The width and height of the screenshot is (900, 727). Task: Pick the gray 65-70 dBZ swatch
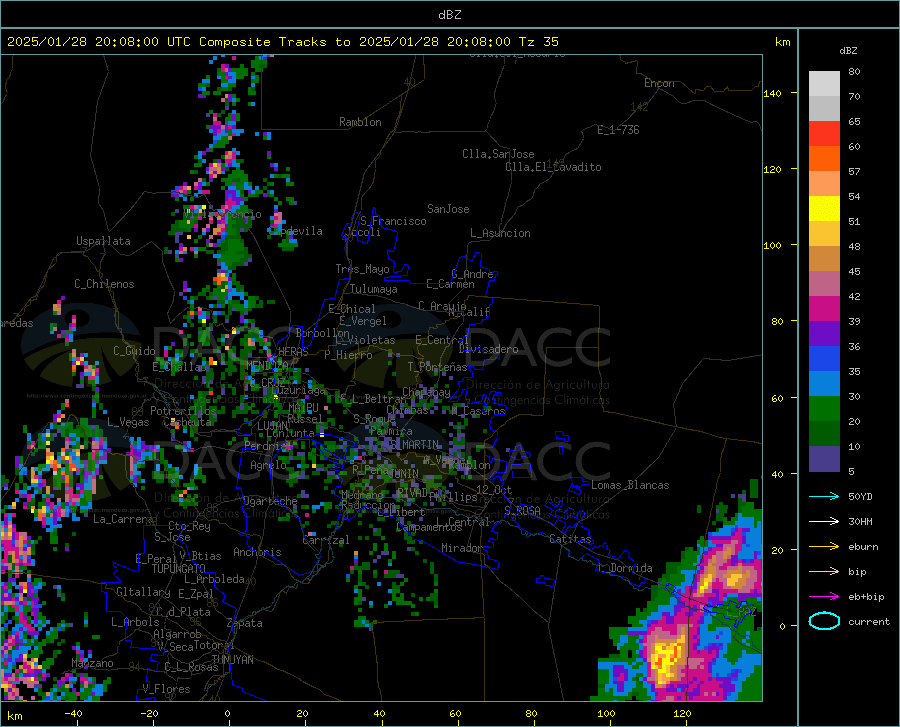click(x=824, y=109)
